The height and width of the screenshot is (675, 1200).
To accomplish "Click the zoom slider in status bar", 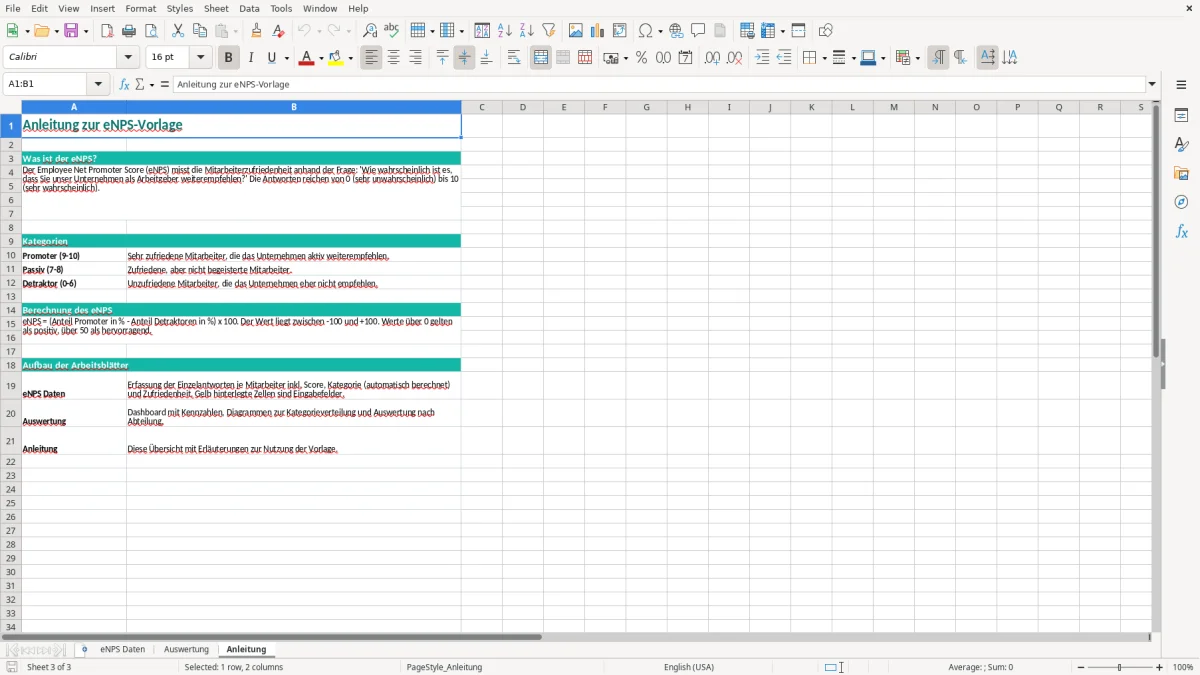I will coord(1119,667).
